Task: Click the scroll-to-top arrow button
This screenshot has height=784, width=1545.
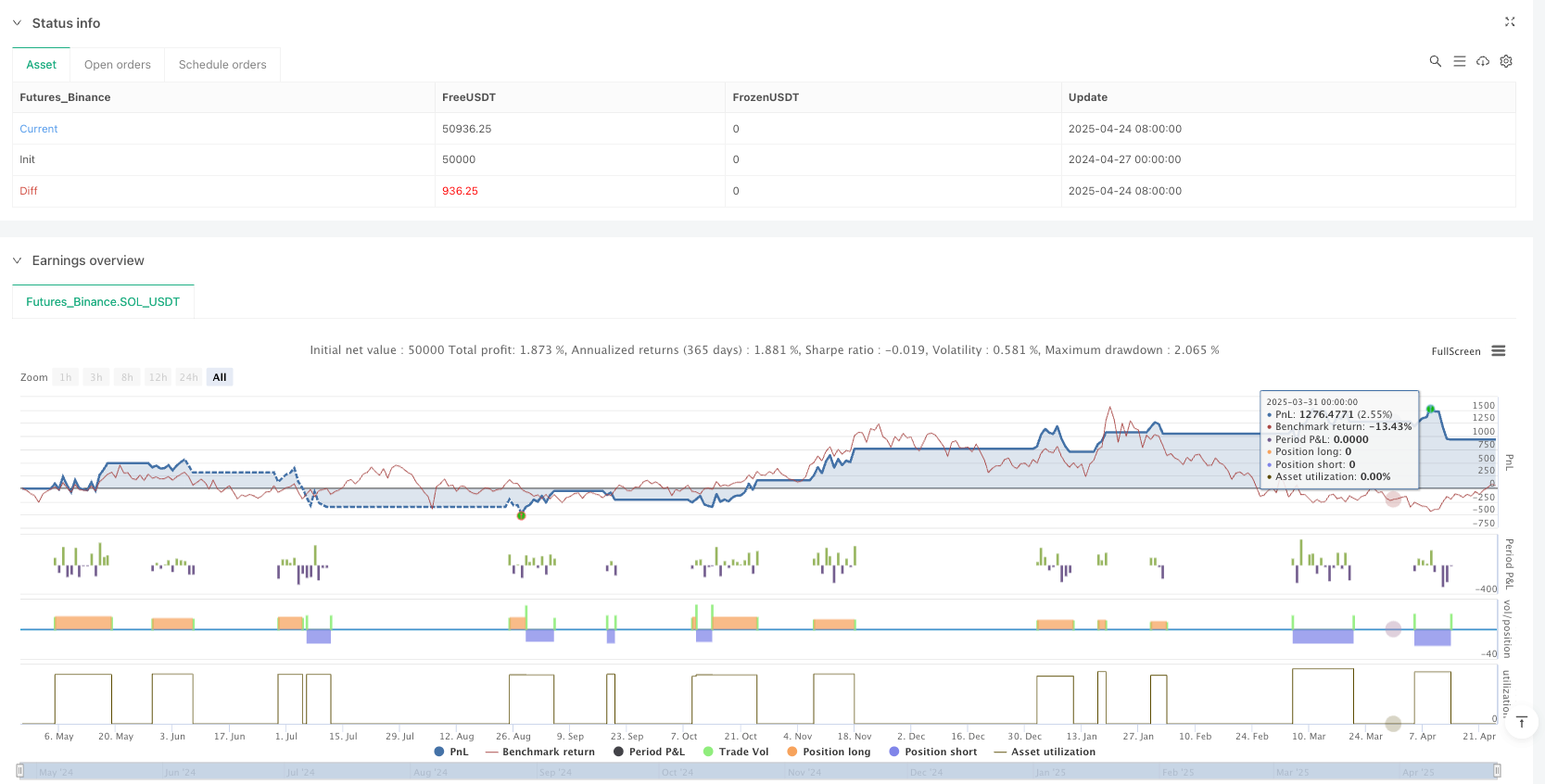Action: [x=1521, y=723]
